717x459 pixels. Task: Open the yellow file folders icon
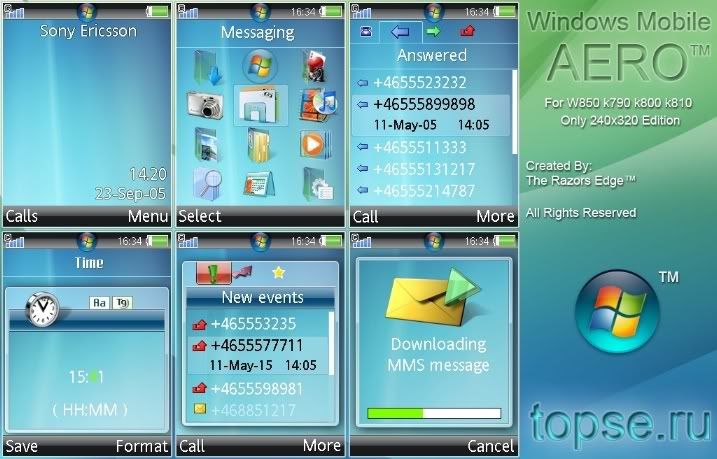(x=259, y=145)
